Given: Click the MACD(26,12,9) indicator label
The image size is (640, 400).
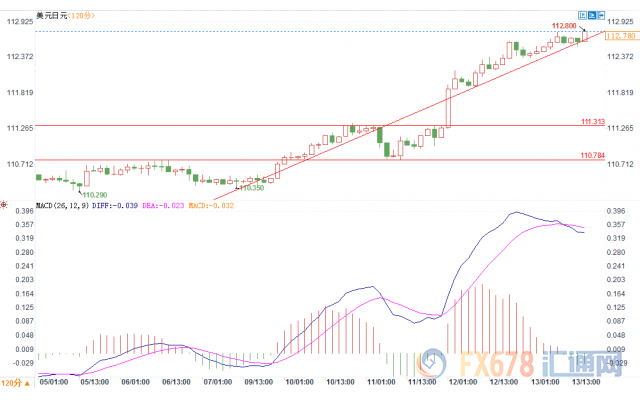Looking at the screenshot, I should point(62,206).
